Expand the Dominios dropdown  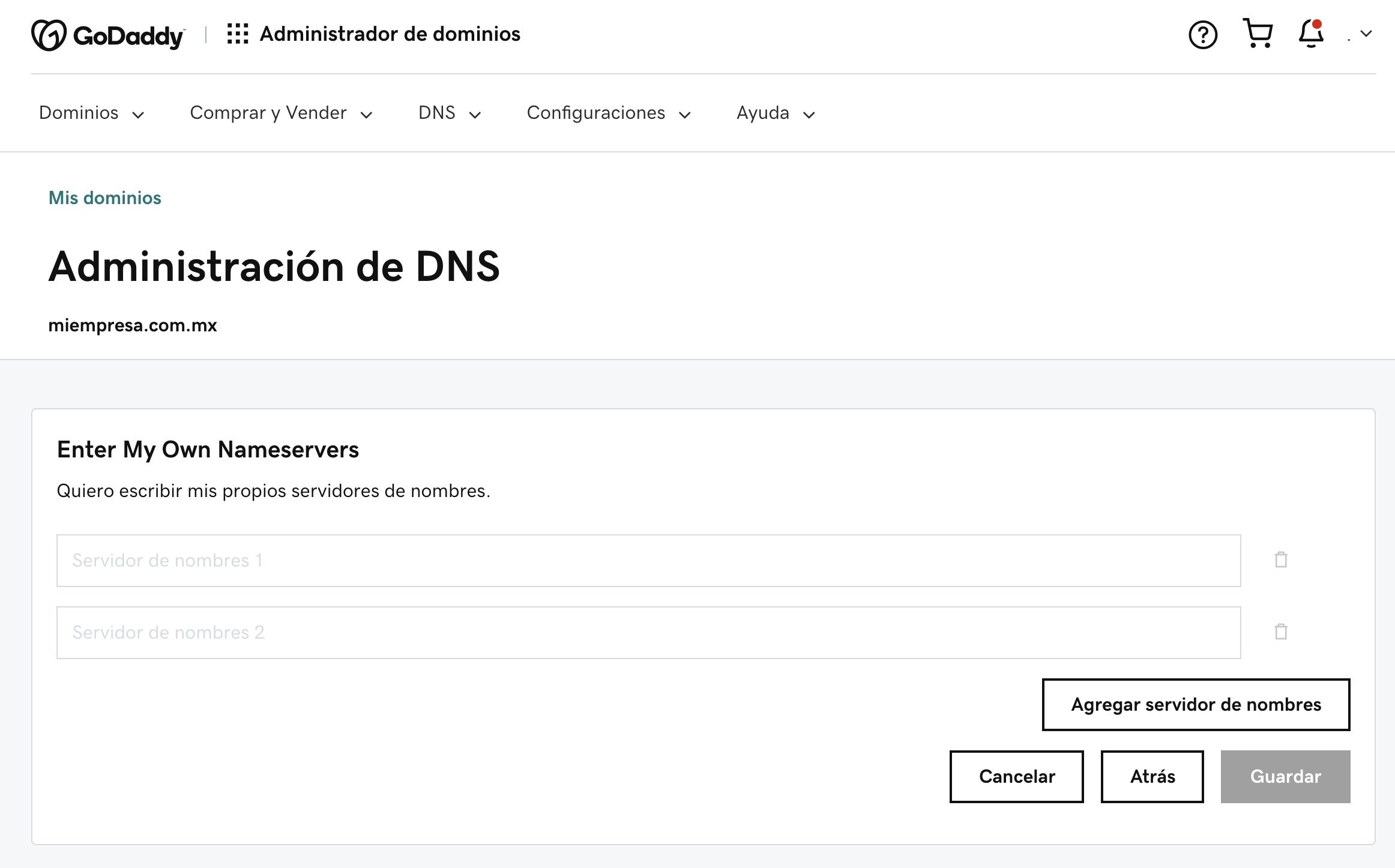point(91,113)
